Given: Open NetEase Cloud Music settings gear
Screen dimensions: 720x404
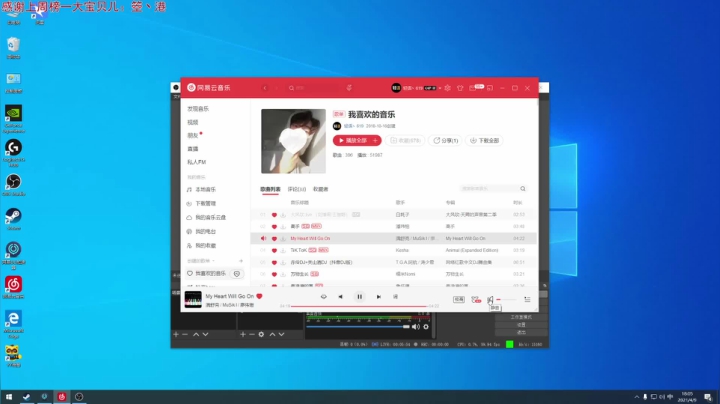Looking at the screenshot, I should 448,88.
